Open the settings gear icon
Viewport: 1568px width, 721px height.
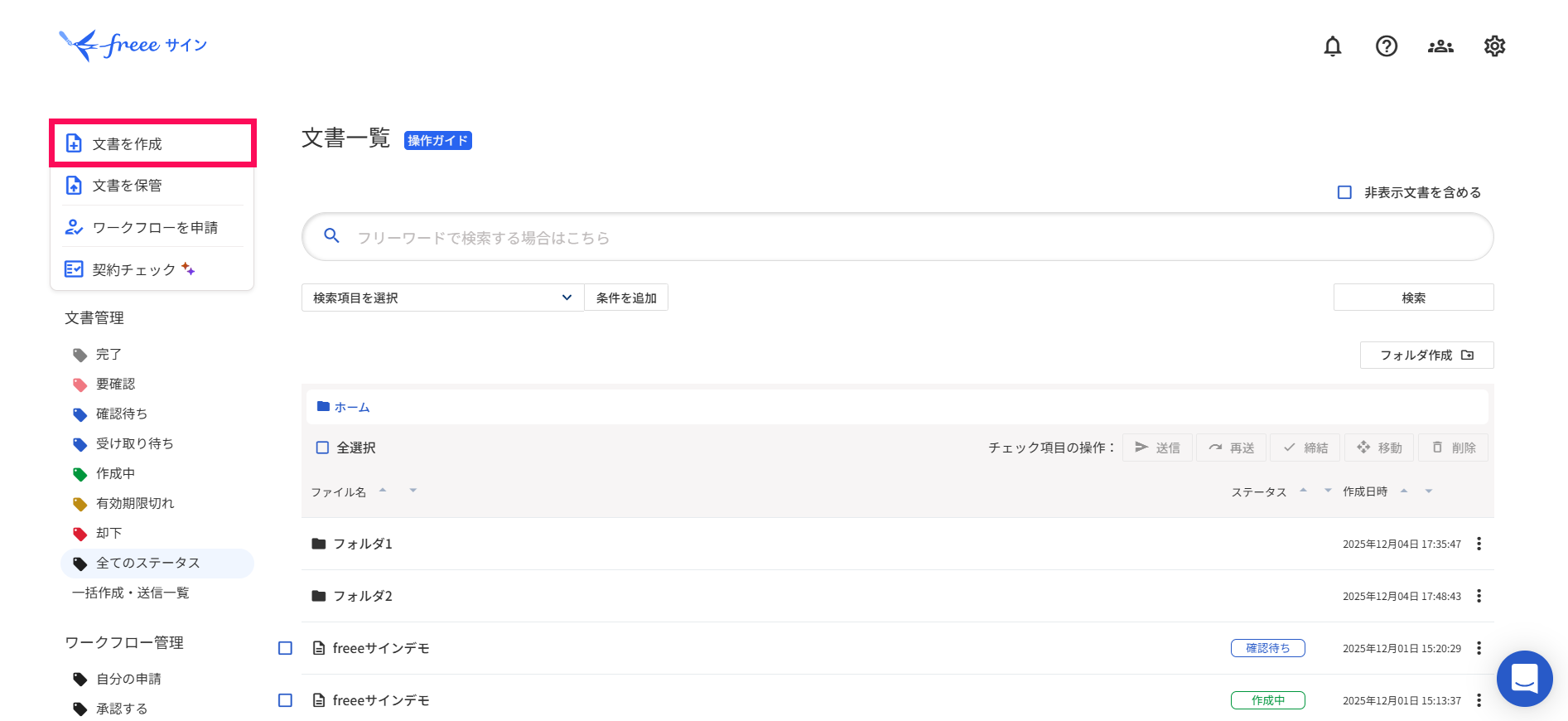[x=1494, y=46]
